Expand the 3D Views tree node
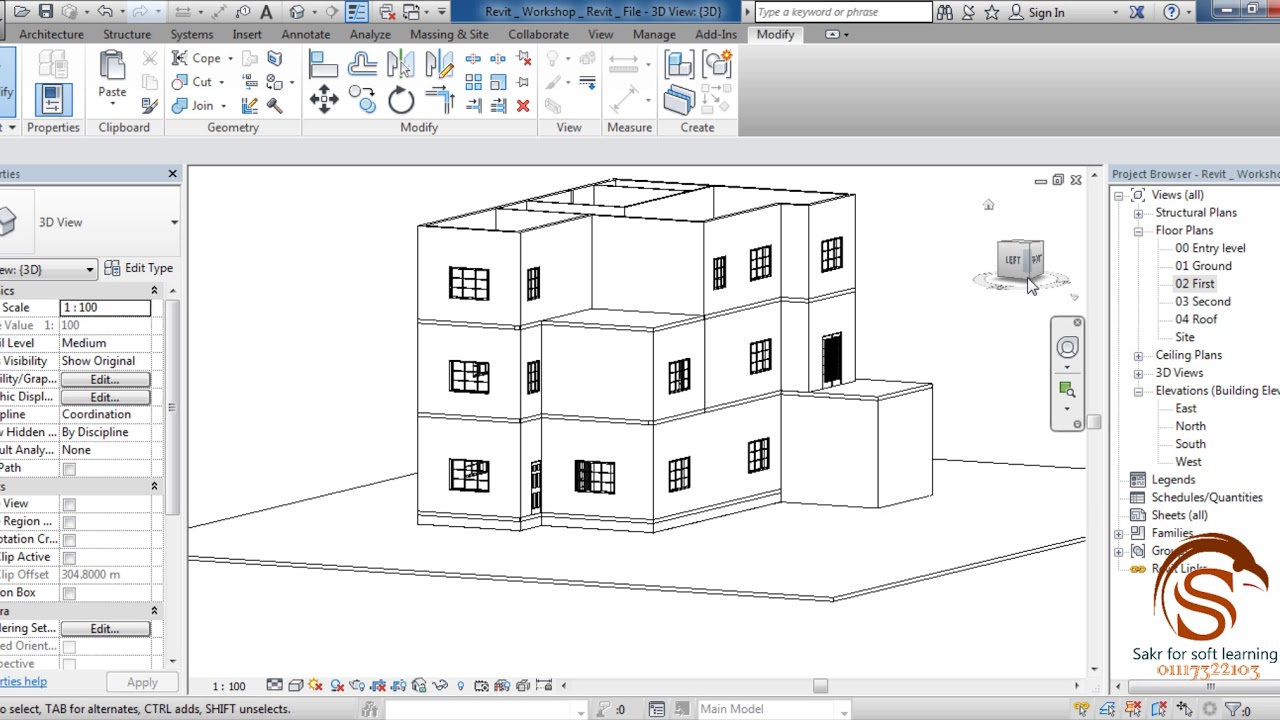Image resolution: width=1280 pixels, height=720 pixels. [x=1138, y=373]
